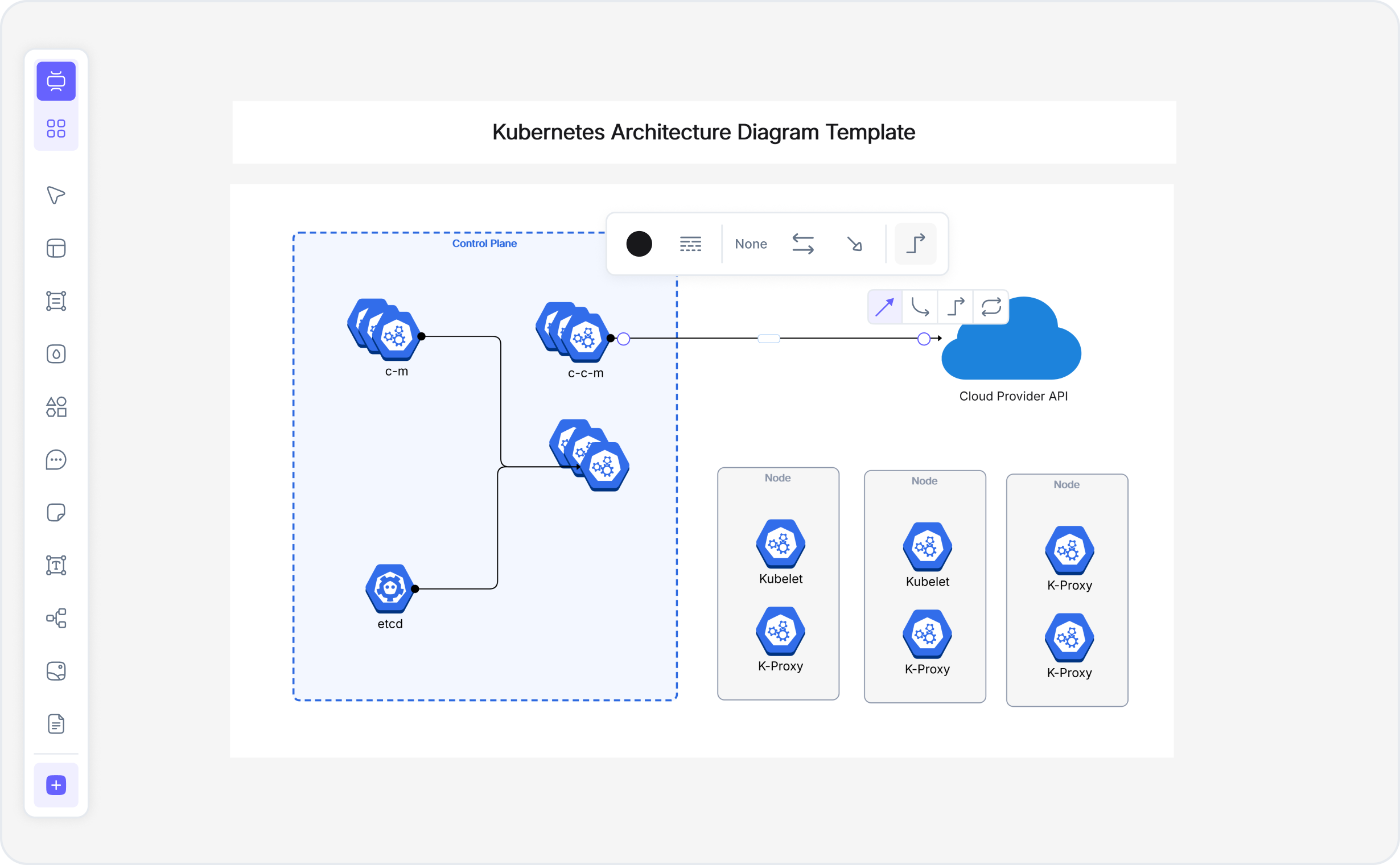The height and width of the screenshot is (865, 1400).
Task: Open the shapes library tool
Action: coord(56,407)
